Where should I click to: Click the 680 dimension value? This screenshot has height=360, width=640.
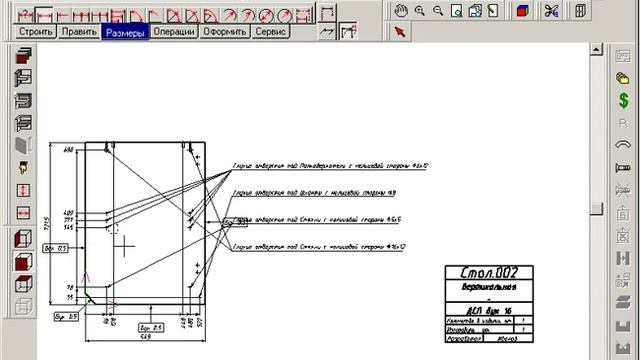coord(69,150)
